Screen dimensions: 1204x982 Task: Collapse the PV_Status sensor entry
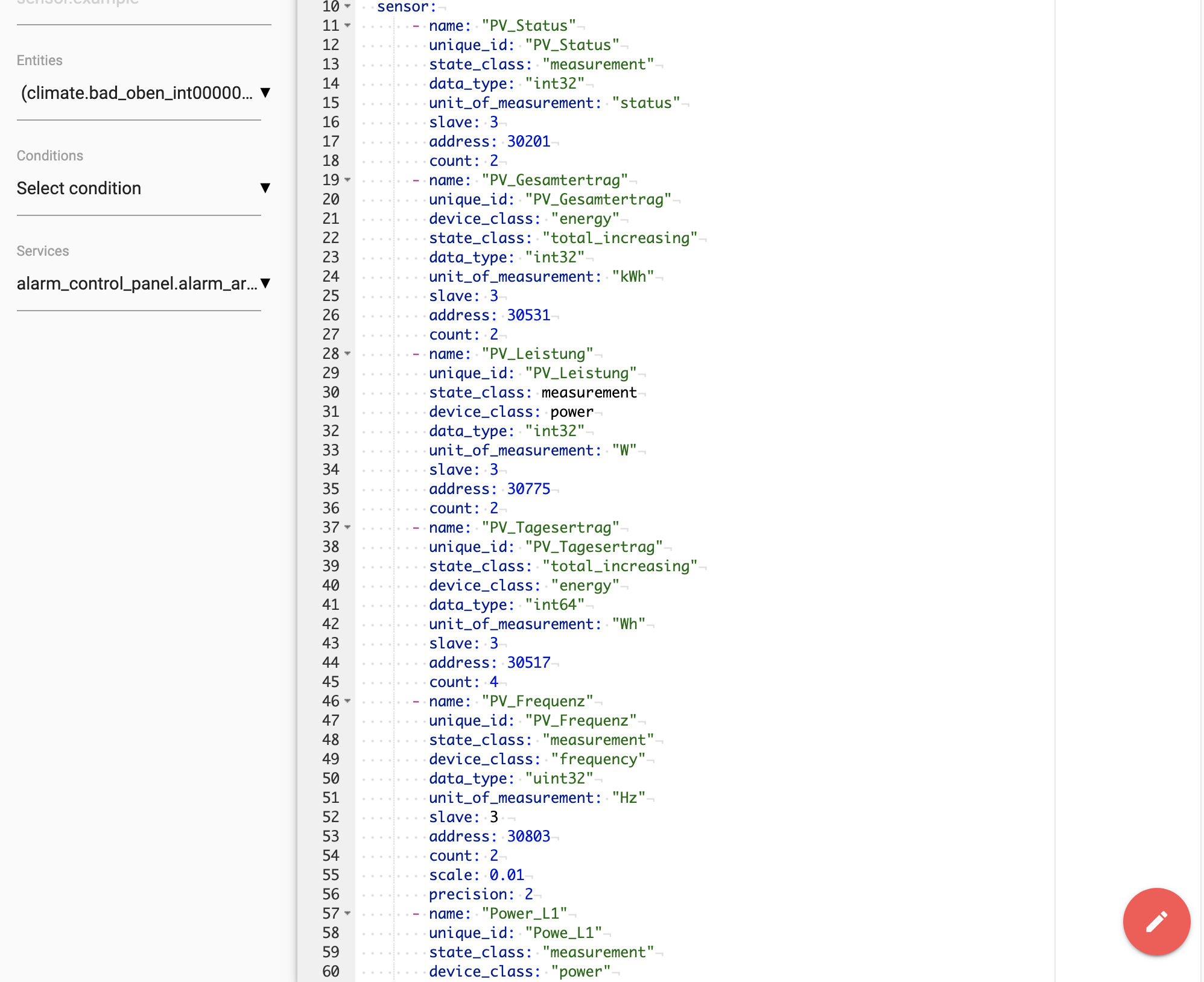click(x=347, y=26)
